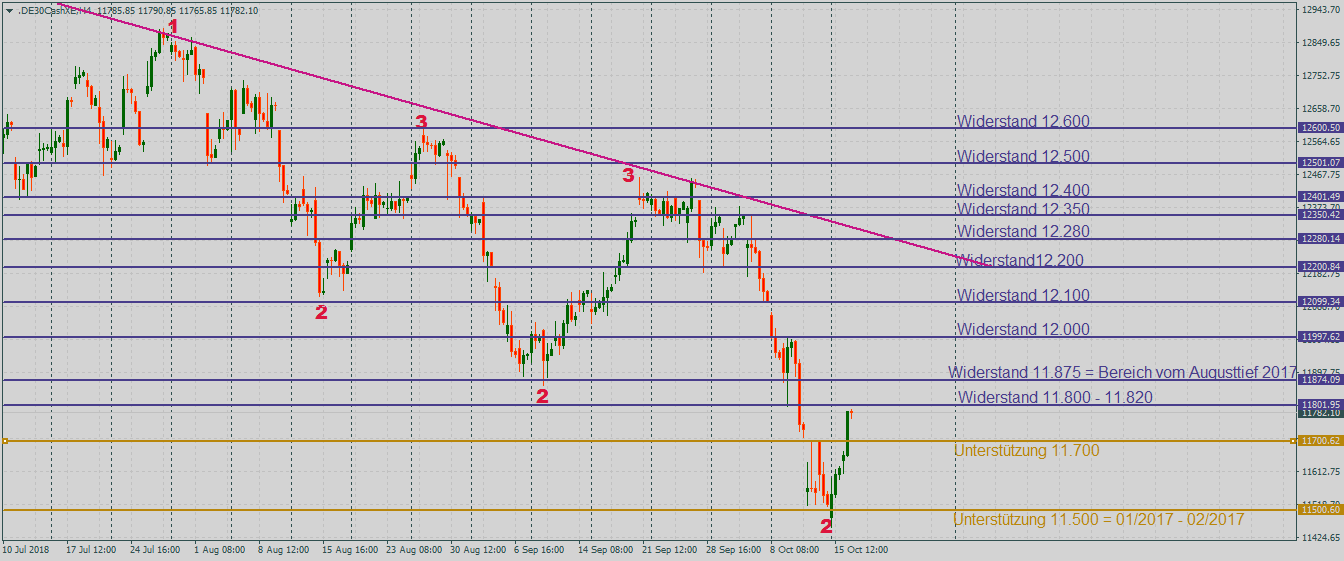Select the Widerstand 11.875 Augusttief 2017 label

point(1122,372)
